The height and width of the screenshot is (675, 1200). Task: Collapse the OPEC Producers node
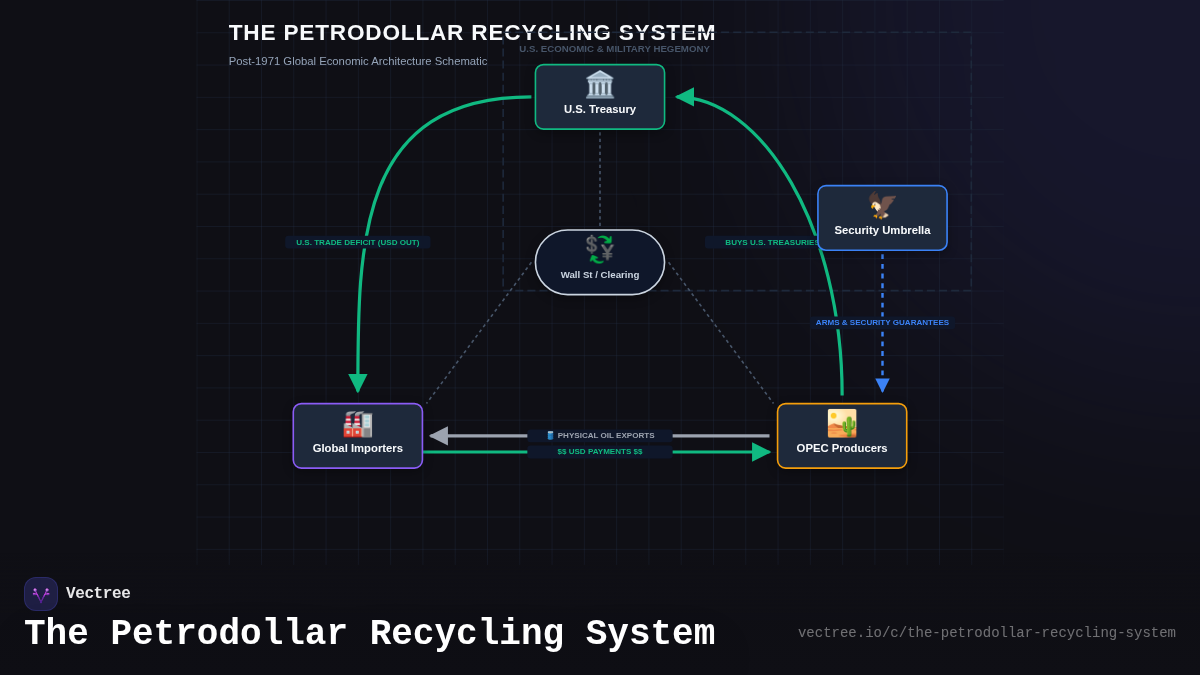(x=841, y=436)
